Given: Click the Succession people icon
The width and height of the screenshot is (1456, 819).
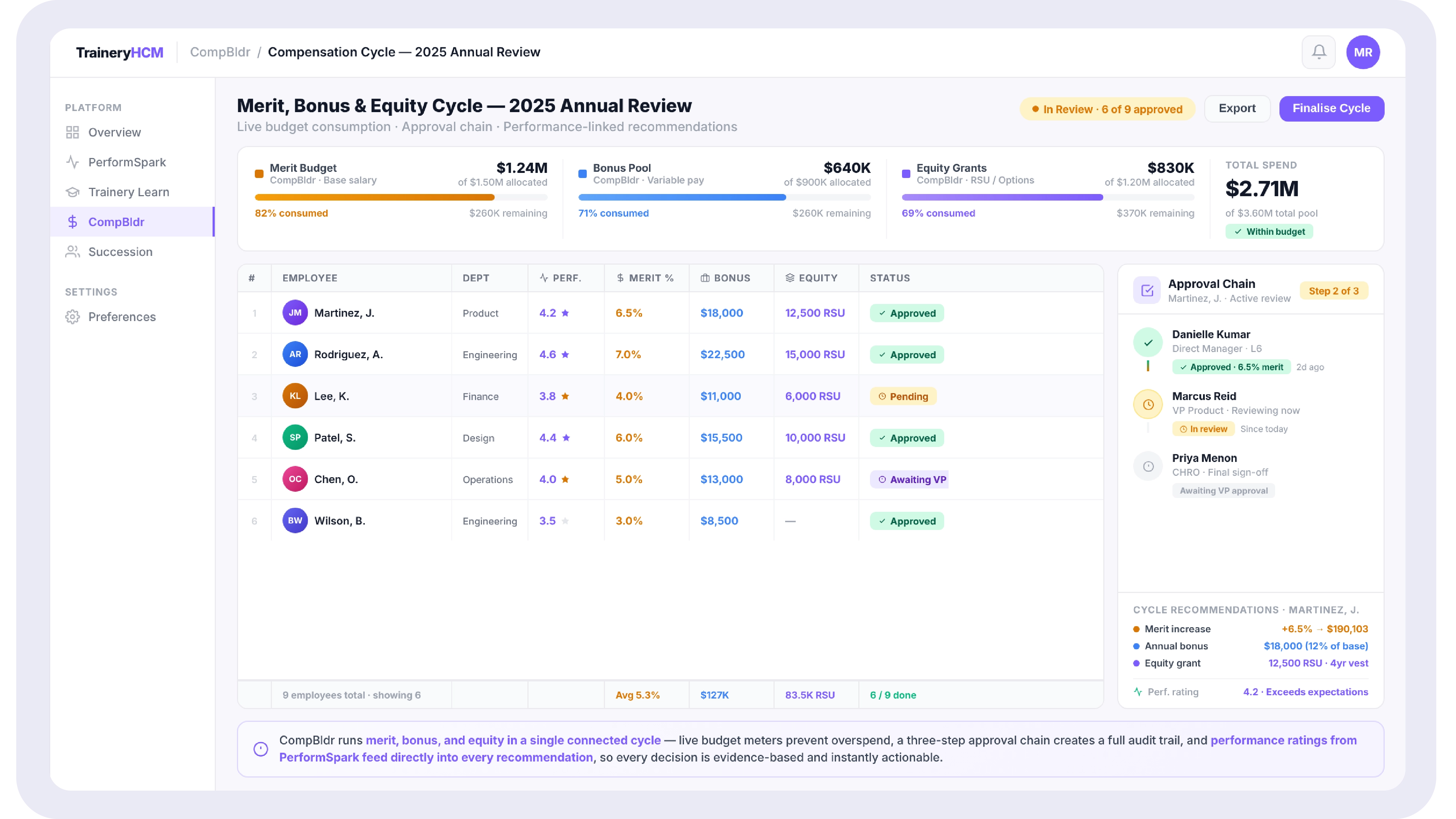Looking at the screenshot, I should point(72,252).
